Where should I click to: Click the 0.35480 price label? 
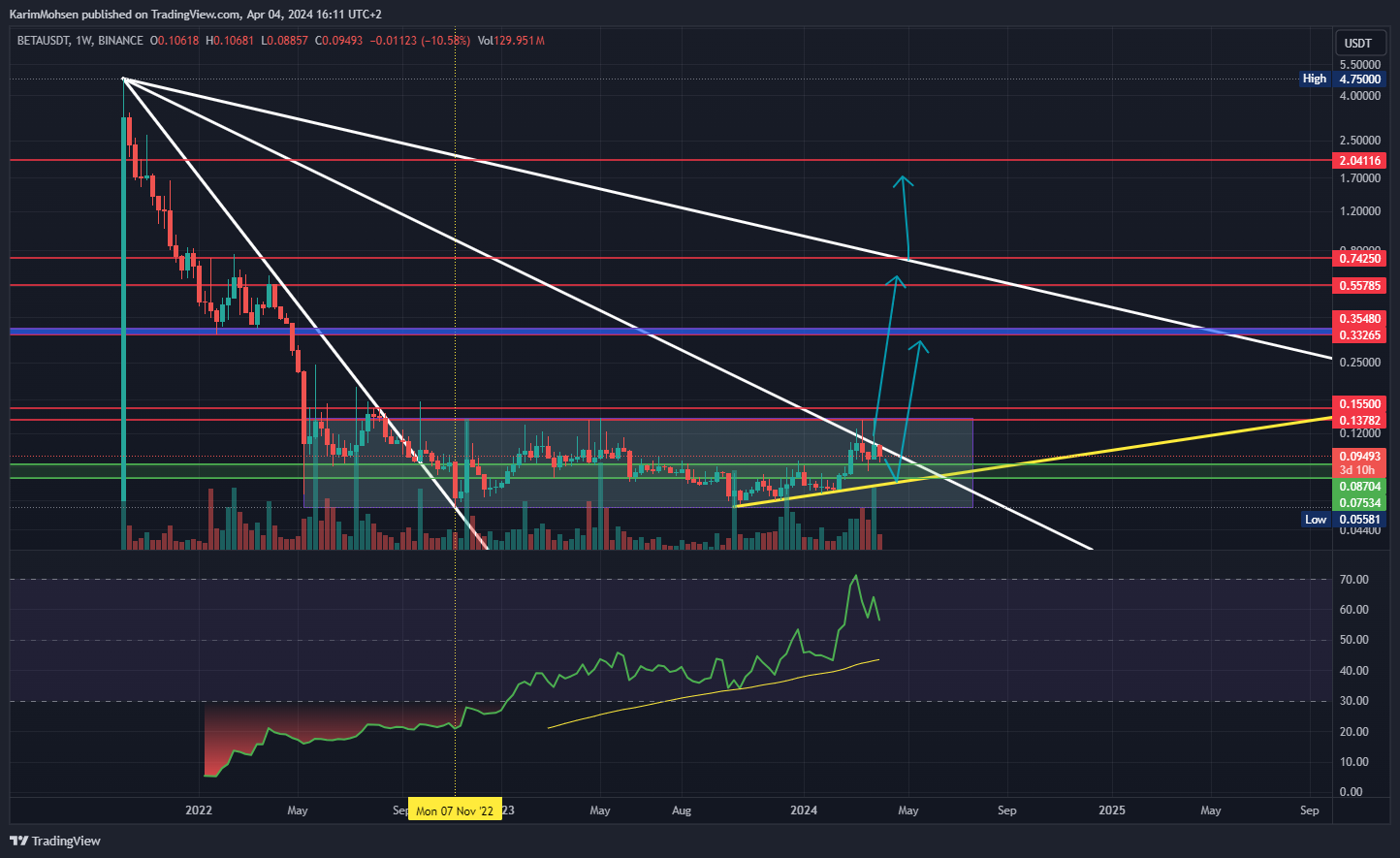click(1359, 319)
